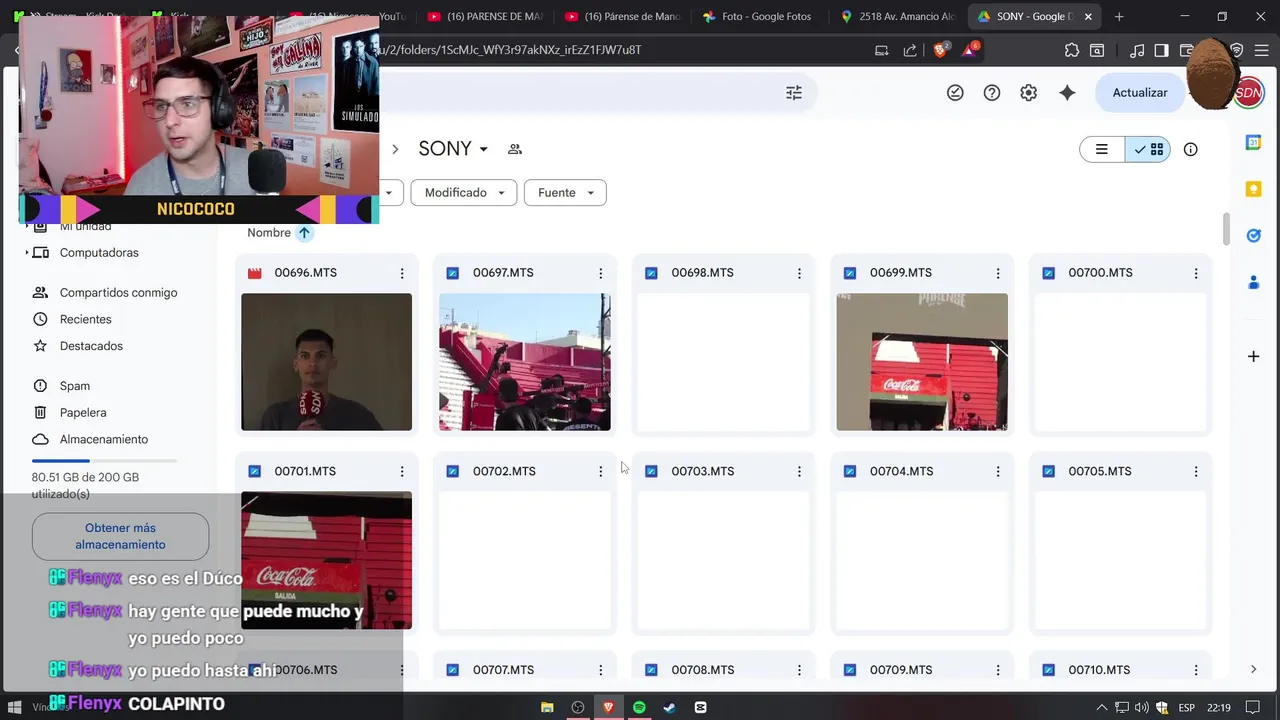
Task: Switch to the 2518 Av. Amancio Maps tab
Action: [x=898, y=16]
